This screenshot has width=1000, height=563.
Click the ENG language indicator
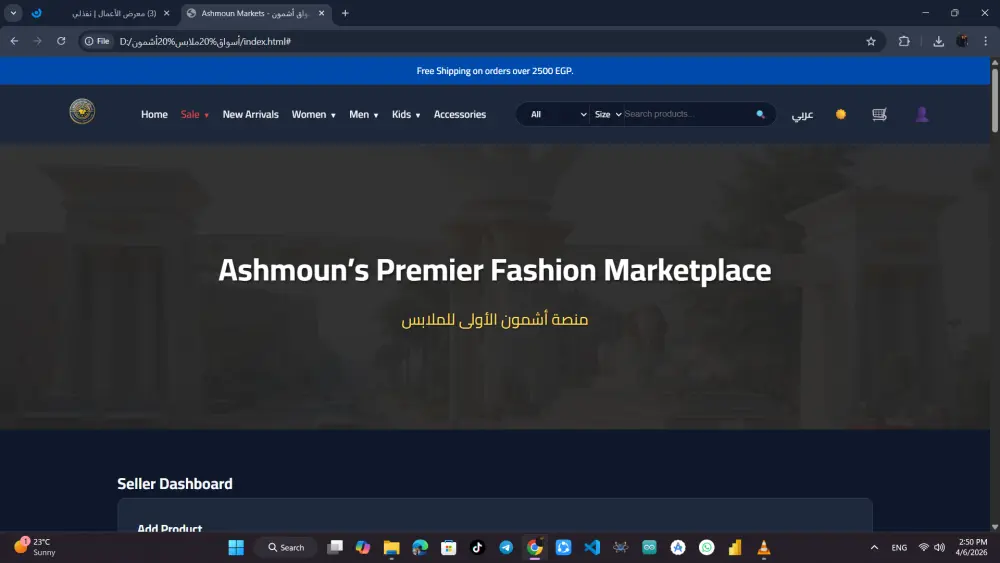coord(899,547)
